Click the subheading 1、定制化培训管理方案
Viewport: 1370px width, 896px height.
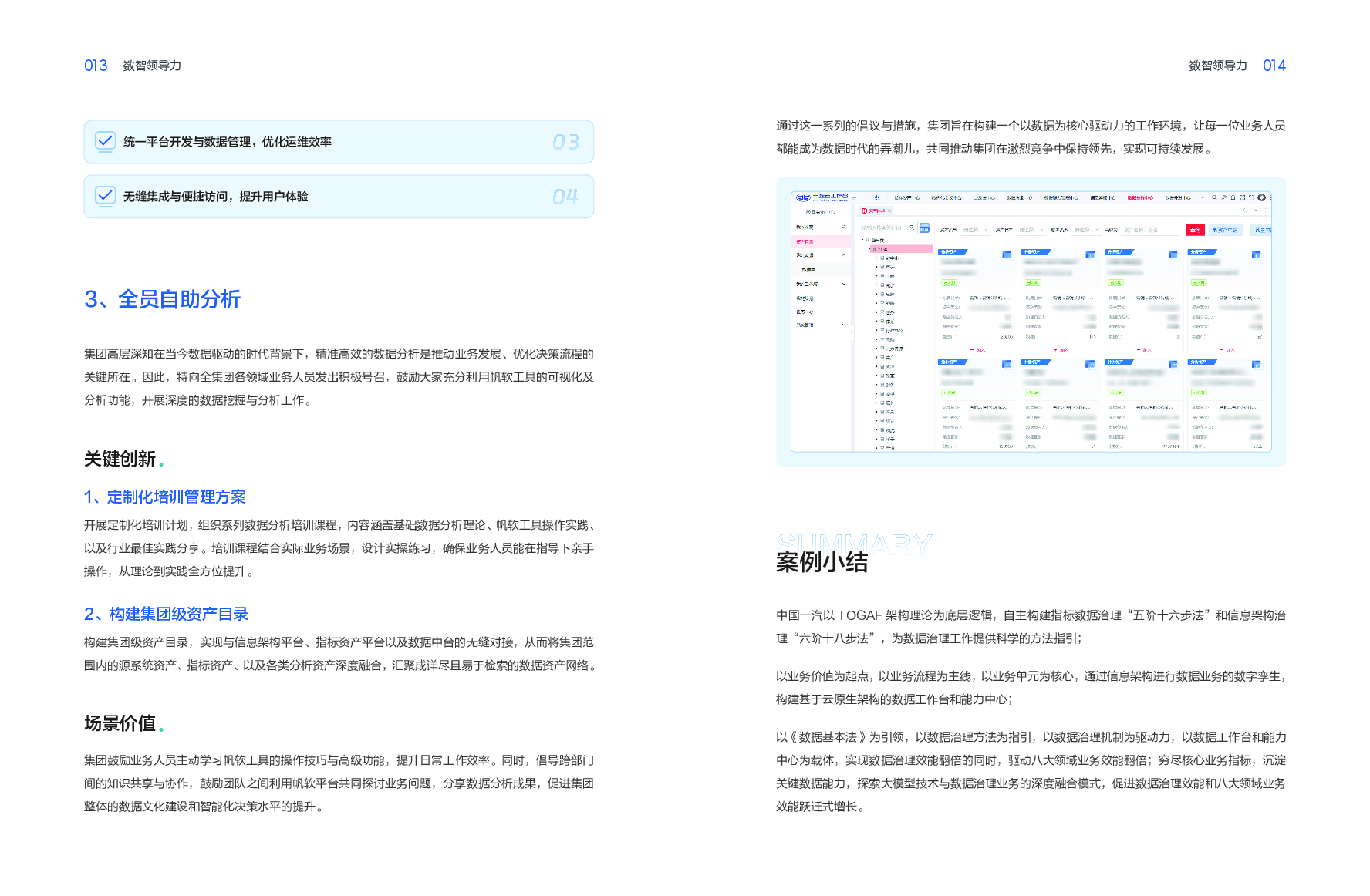tap(165, 497)
